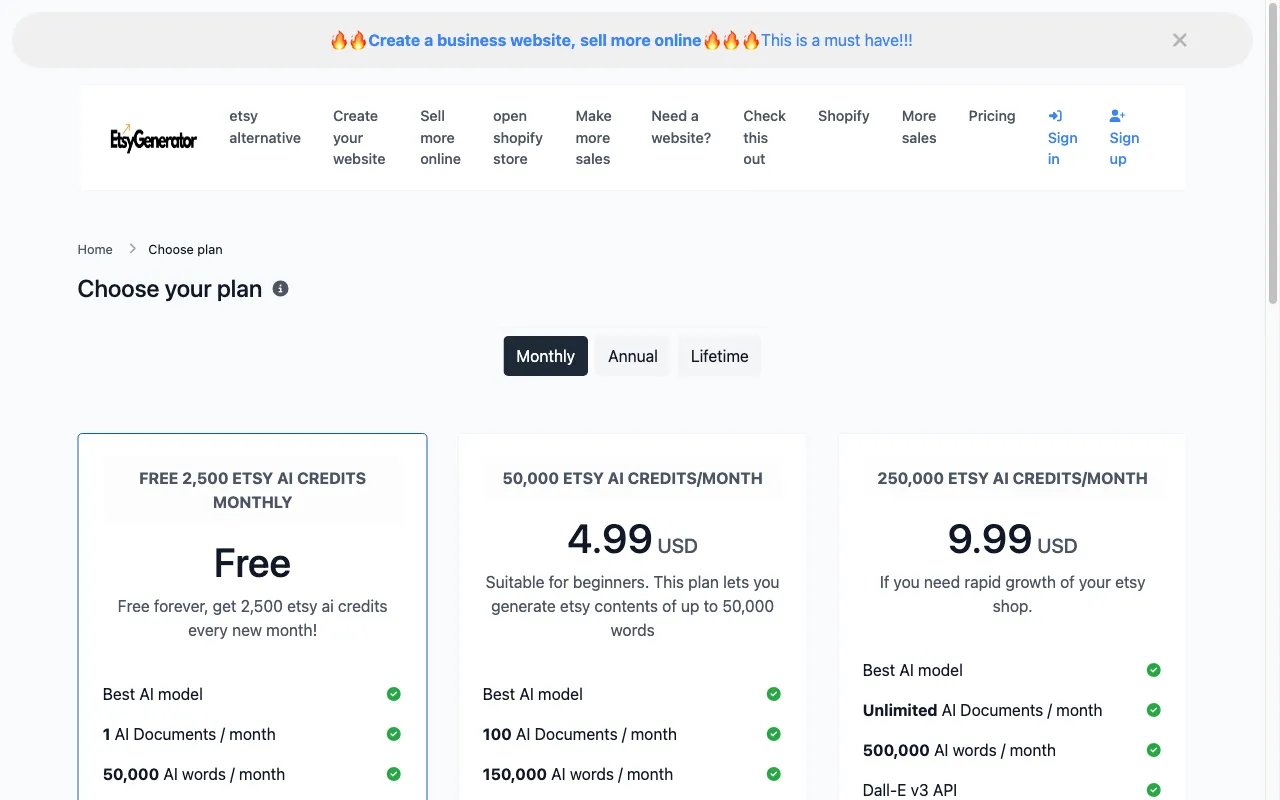Go to Home in breadcrumb
Viewport: 1280px width, 800px height.
[x=95, y=249]
